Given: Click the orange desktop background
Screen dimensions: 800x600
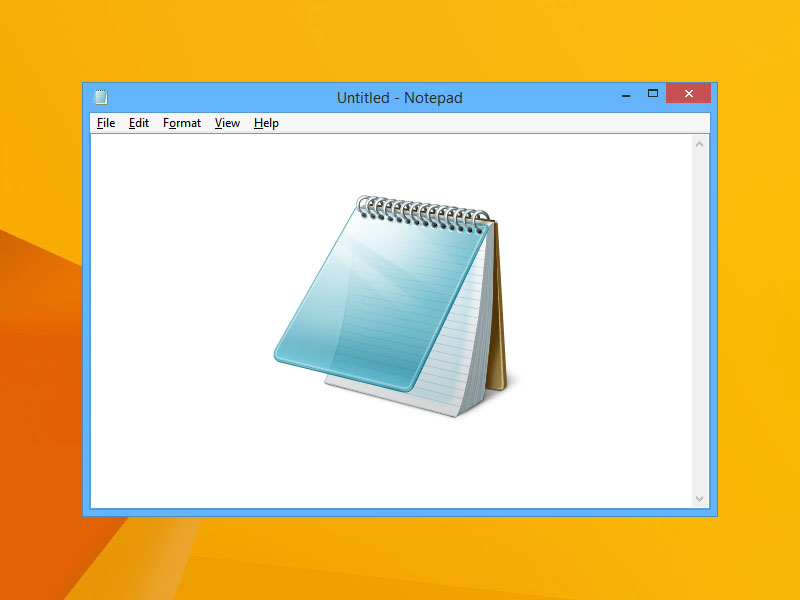Looking at the screenshot, I should [x=400, y=560].
